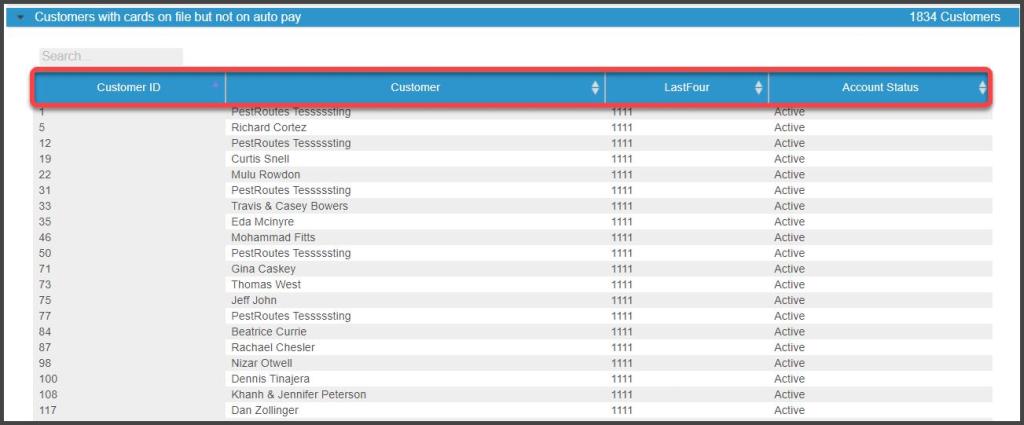Click into the Search input field
The width and height of the screenshot is (1024, 425).
pyautogui.click(x=110, y=57)
